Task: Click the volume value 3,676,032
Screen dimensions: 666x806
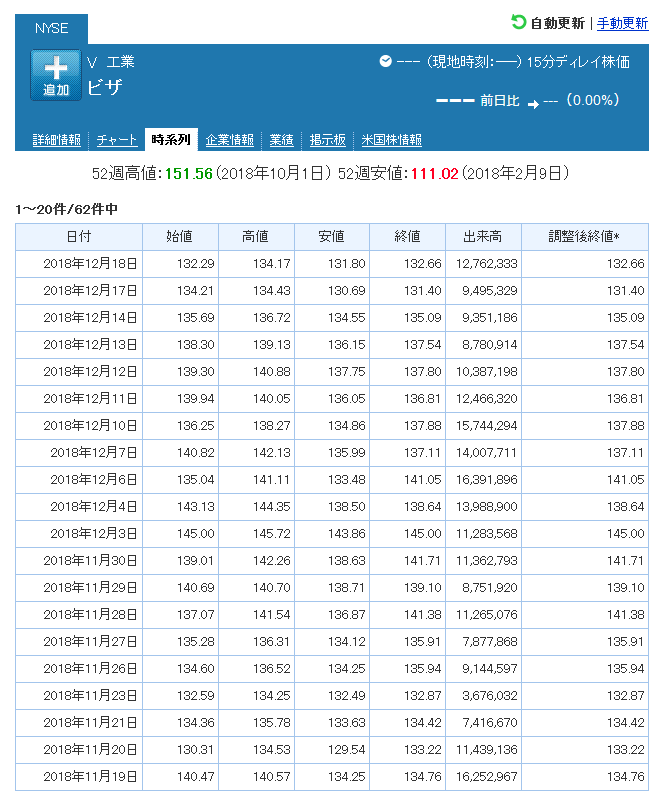Action: pos(490,695)
